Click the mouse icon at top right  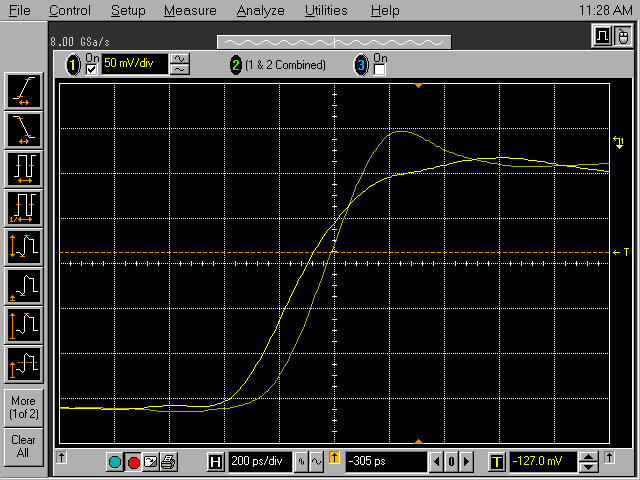(622, 36)
